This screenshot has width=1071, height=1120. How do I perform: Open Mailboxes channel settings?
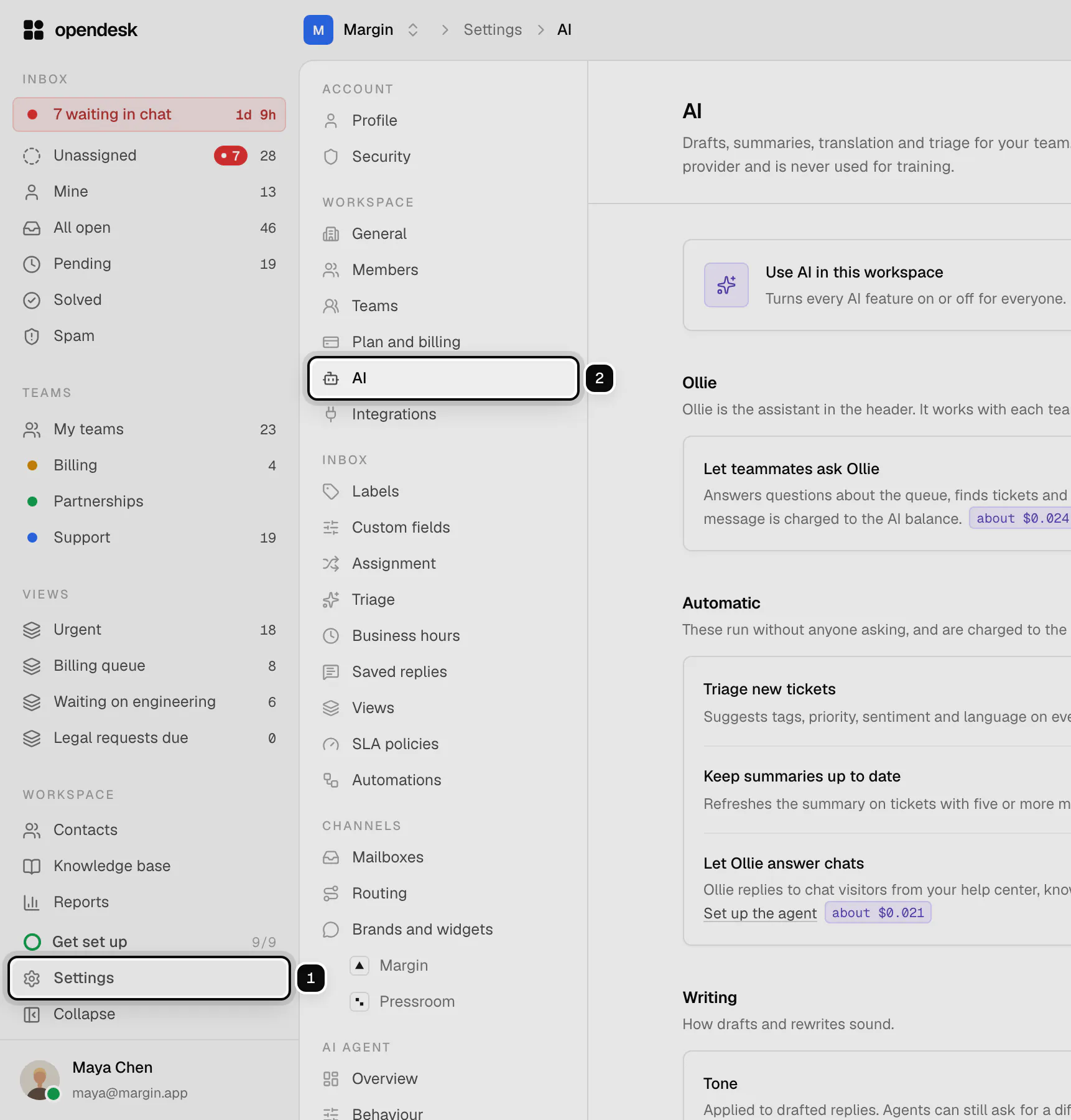pos(443,857)
